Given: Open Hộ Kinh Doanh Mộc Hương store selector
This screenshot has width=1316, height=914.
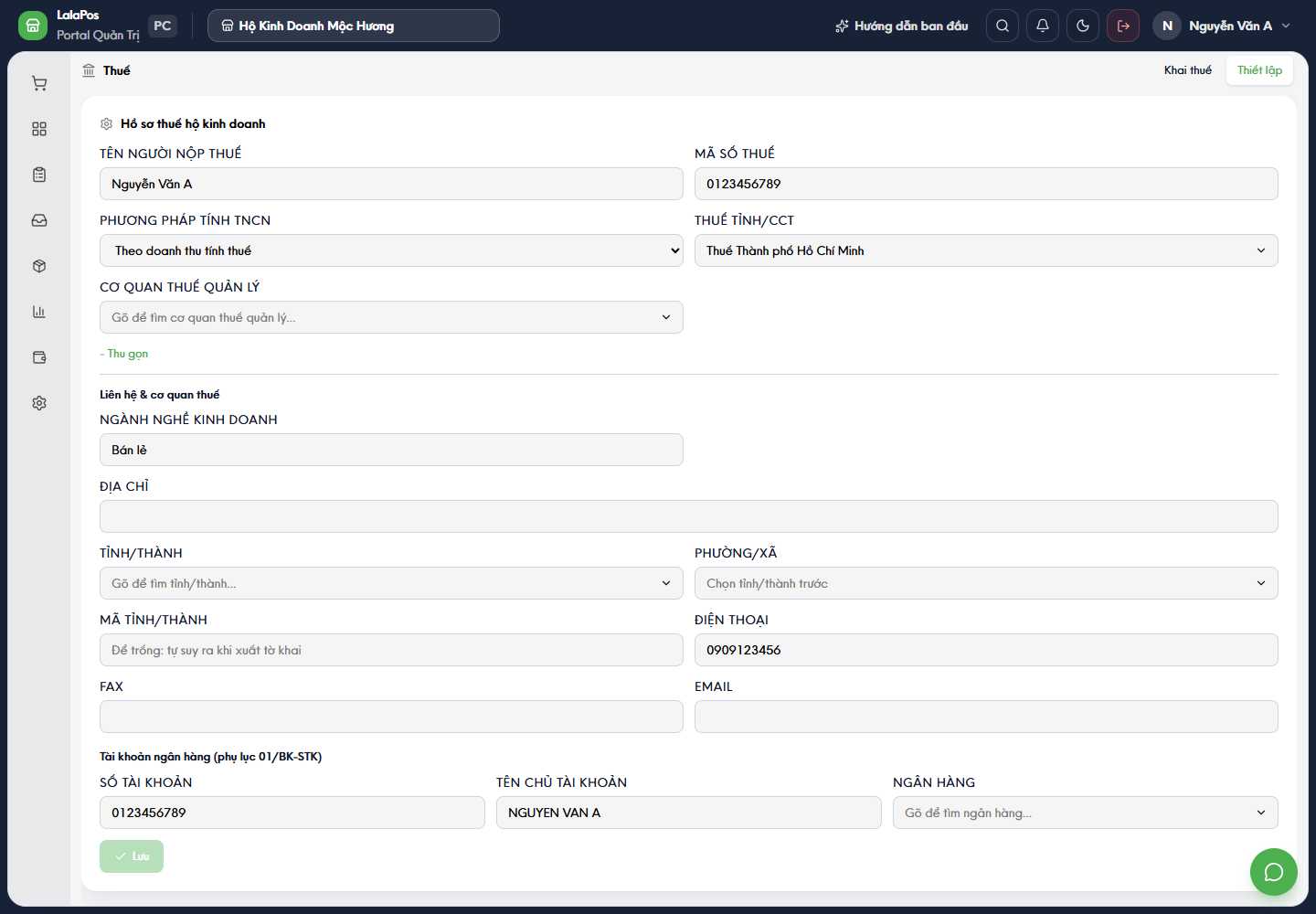Looking at the screenshot, I should [354, 26].
